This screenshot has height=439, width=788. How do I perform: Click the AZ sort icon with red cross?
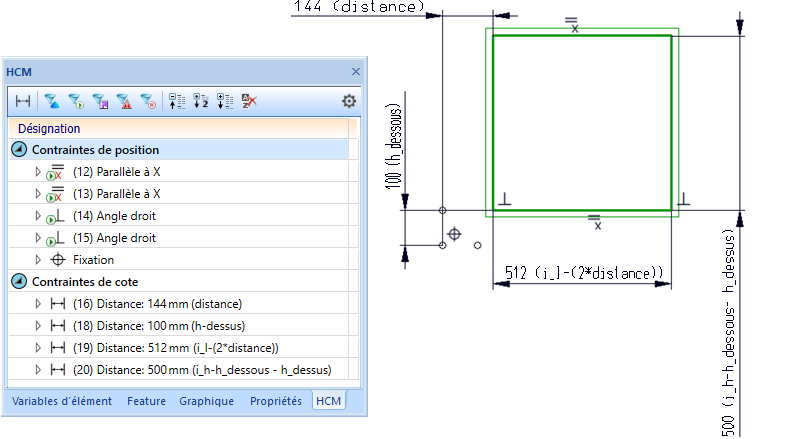point(248,100)
